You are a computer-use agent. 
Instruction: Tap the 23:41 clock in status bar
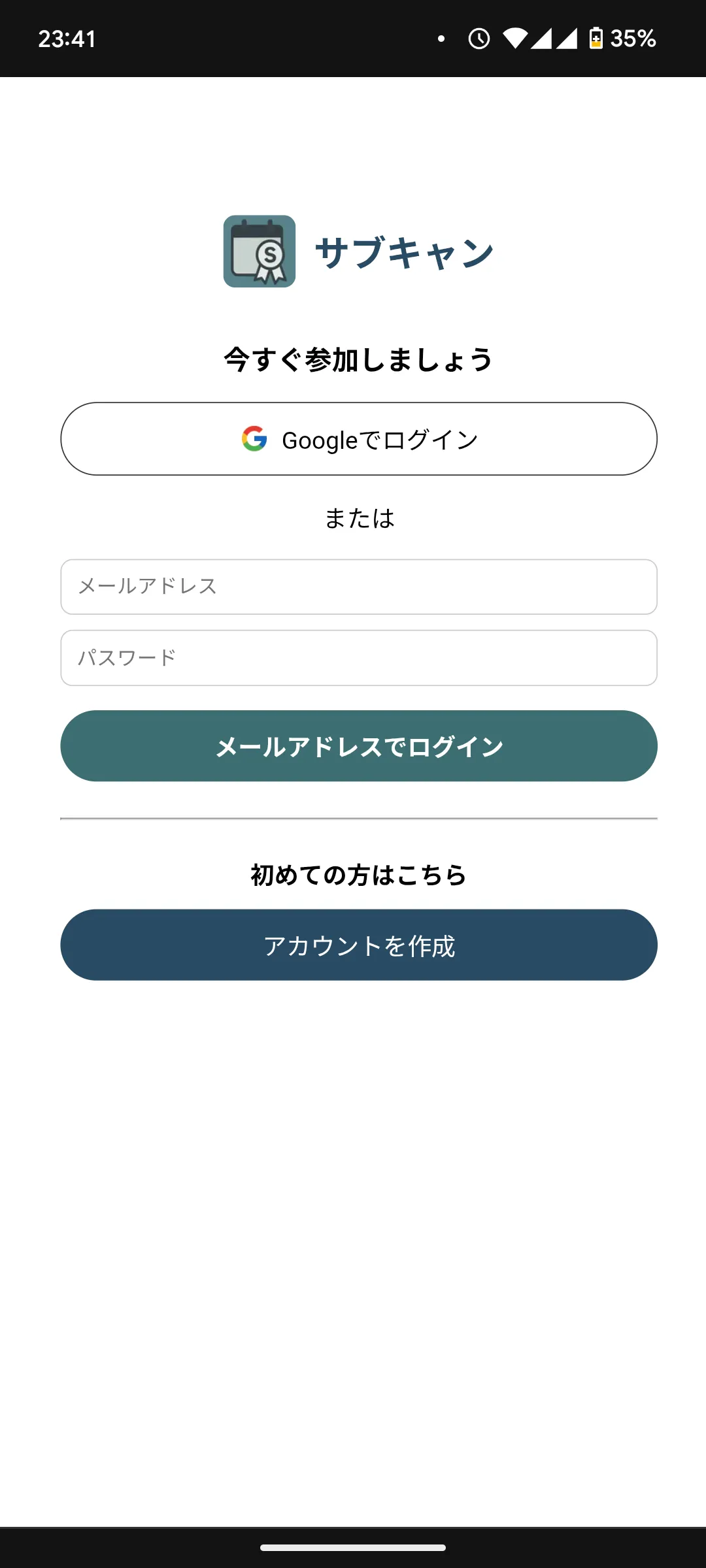tap(67, 39)
